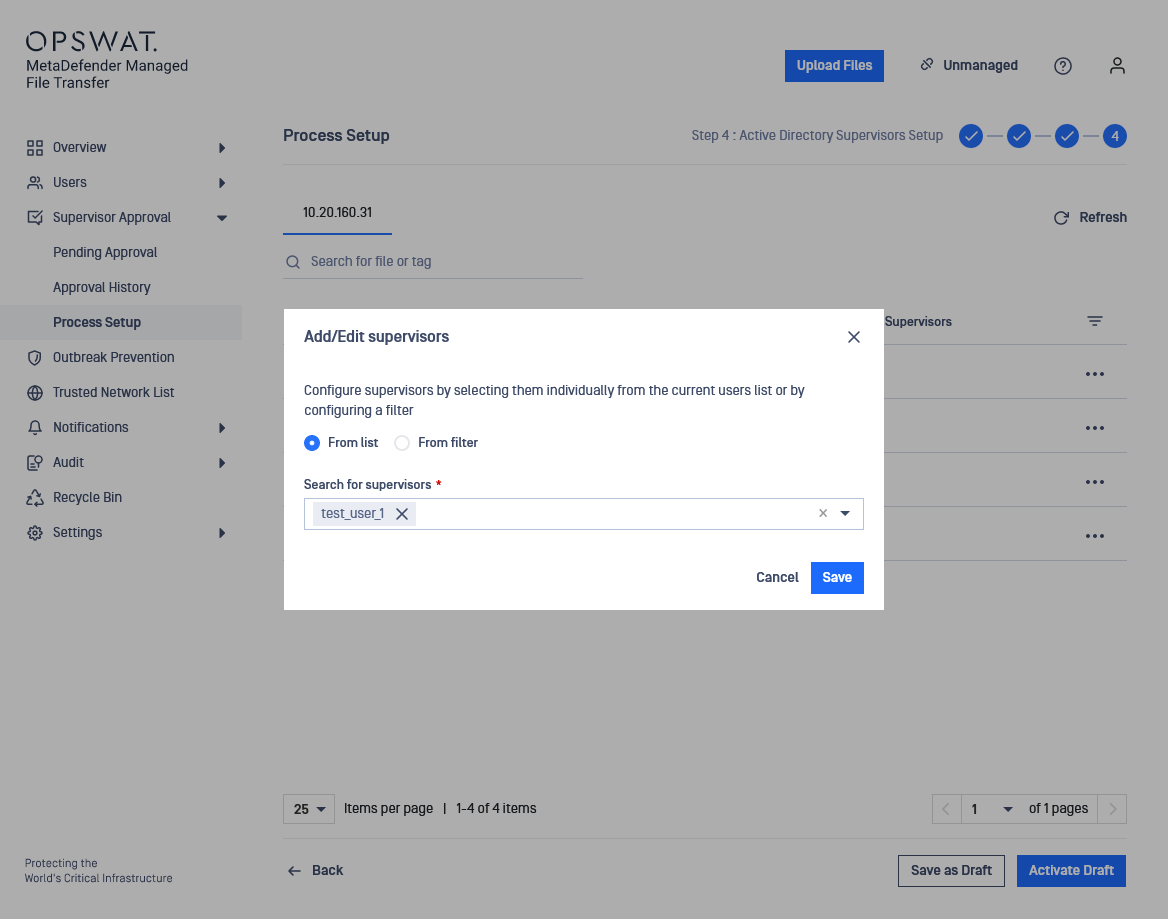The width and height of the screenshot is (1168, 919).
Task: Open the items per page dropdown
Action: [x=308, y=809]
